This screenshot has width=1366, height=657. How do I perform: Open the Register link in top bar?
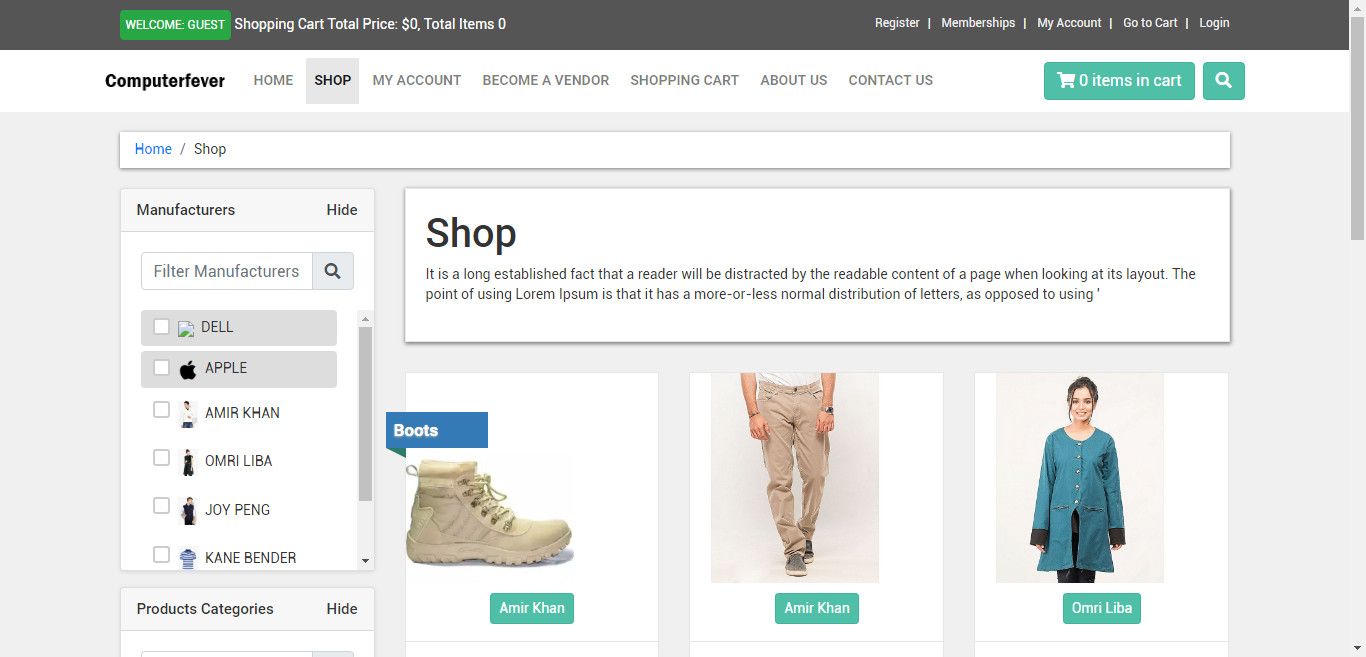(x=897, y=23)
